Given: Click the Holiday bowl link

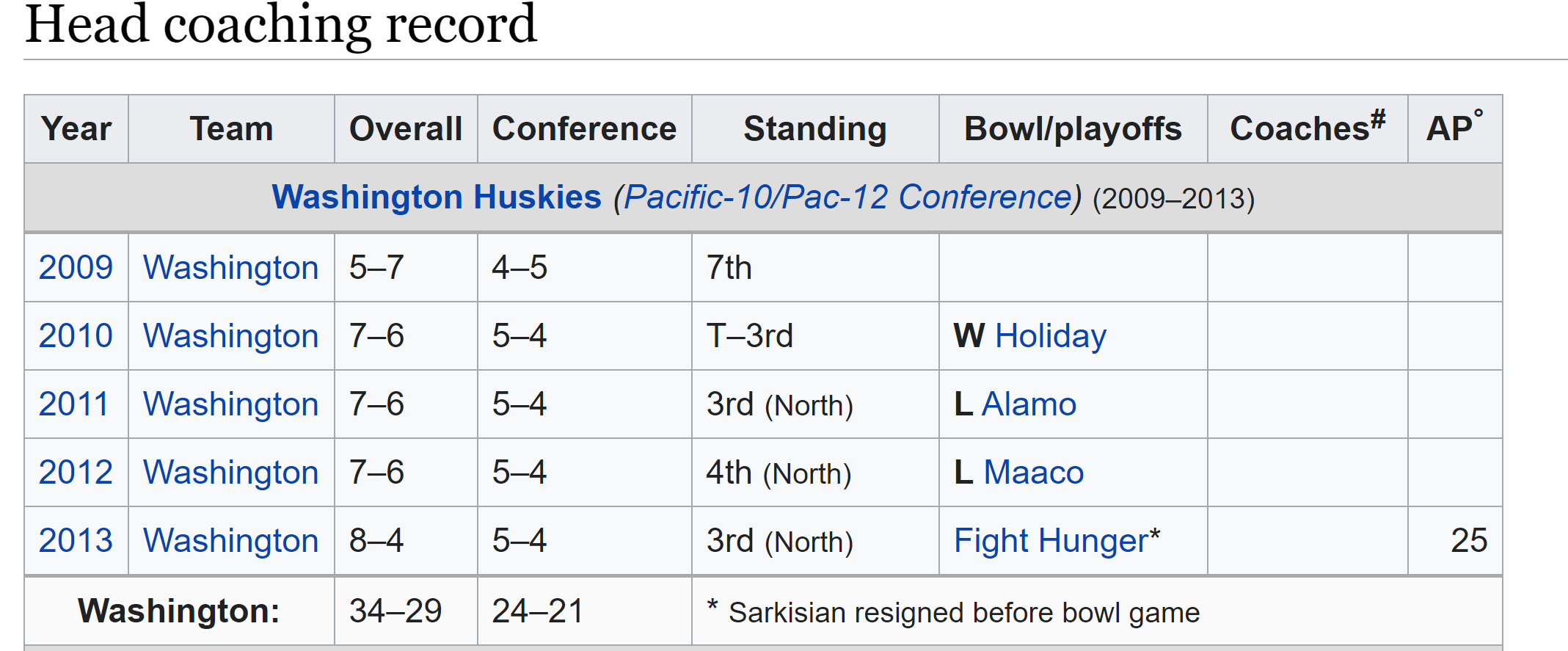Looking at the screenshot, I should point(1050,336).
